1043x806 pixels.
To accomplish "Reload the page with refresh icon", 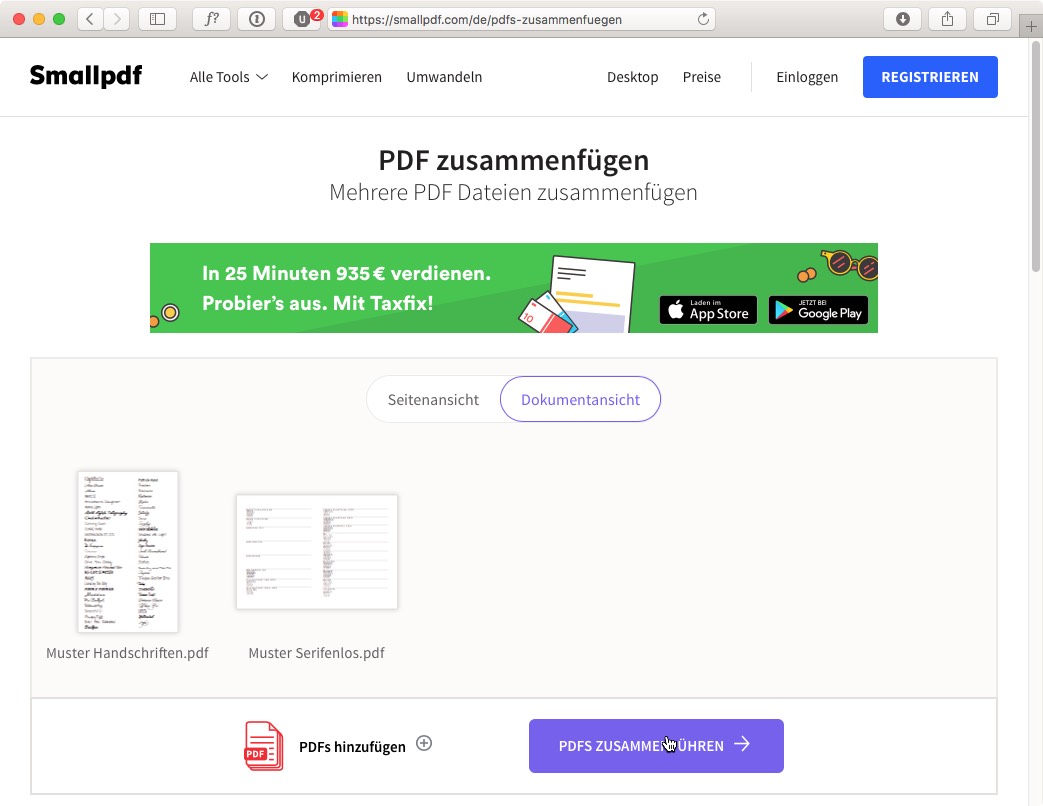I will 702,19.
